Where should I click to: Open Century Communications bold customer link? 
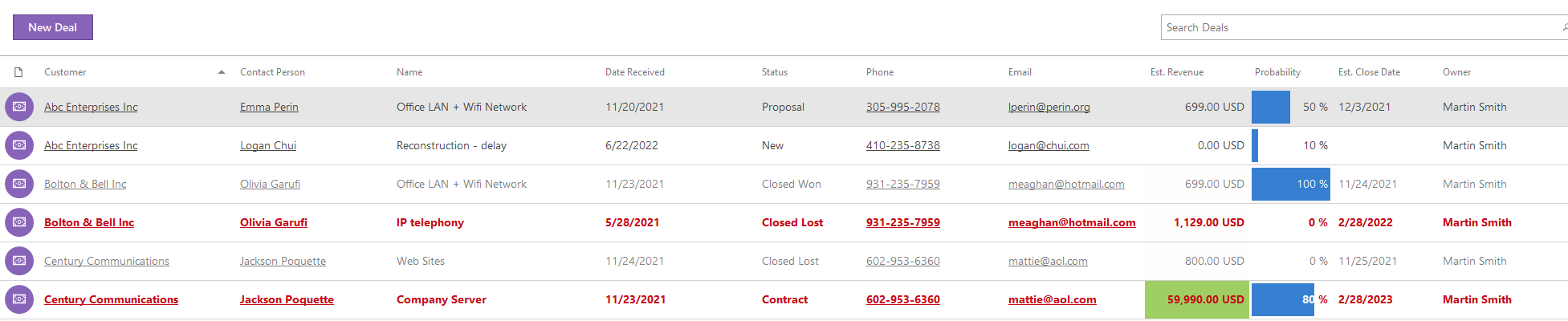[x=111, y=299]
